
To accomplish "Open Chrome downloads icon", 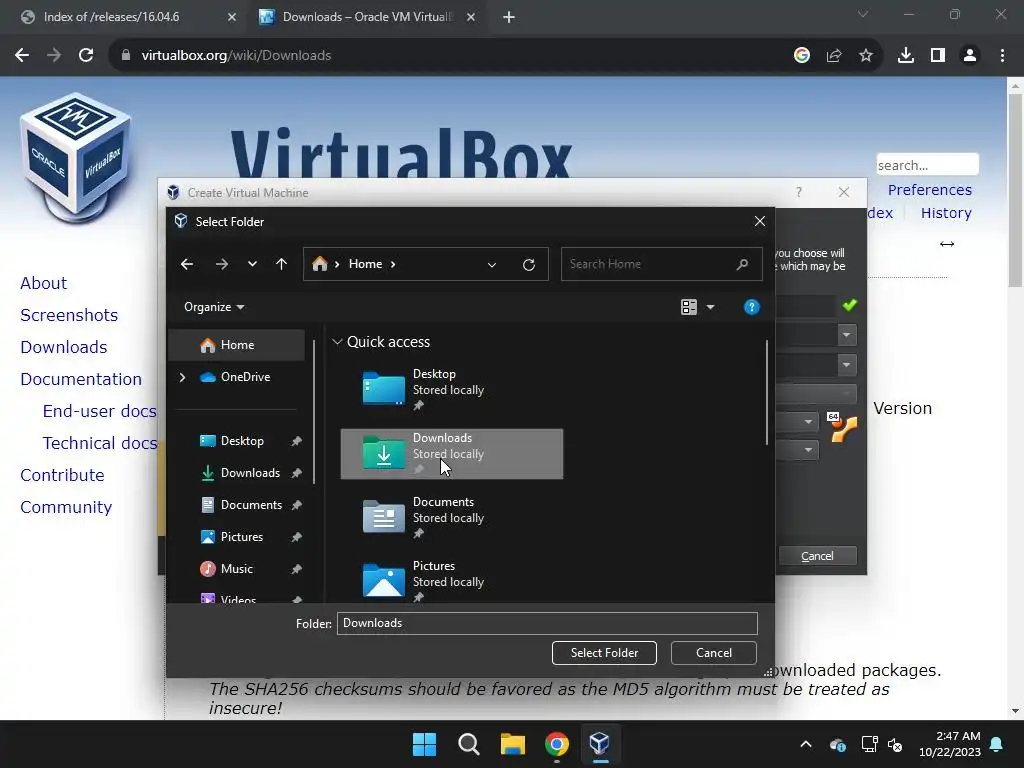I will pos(906,56).
